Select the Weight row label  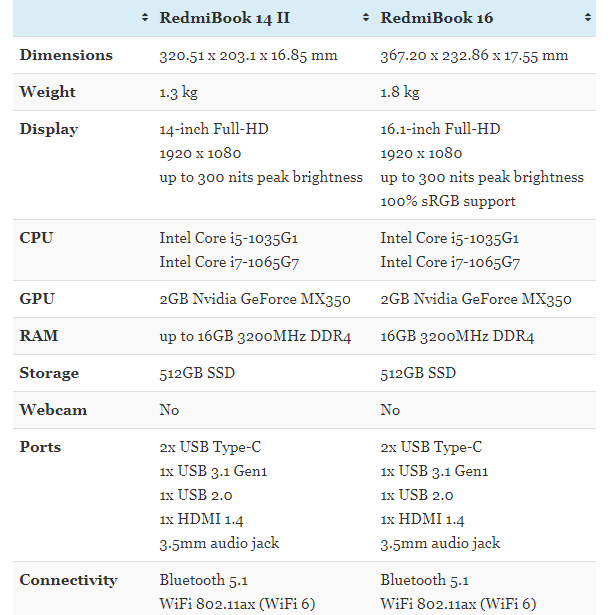[48, 92]
